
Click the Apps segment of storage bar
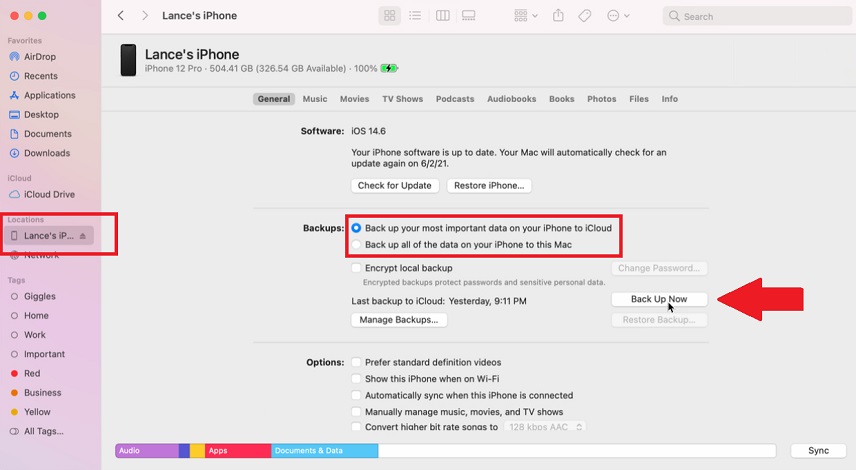[238, 450]
